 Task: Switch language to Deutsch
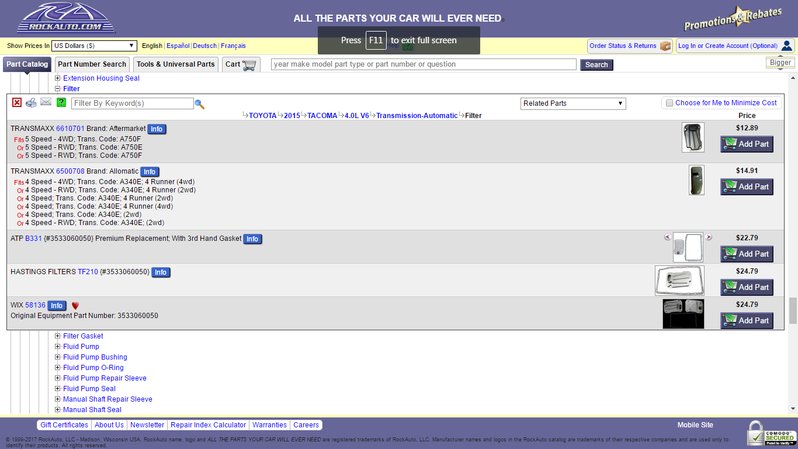pyautogui.click(x=205, y=46)
